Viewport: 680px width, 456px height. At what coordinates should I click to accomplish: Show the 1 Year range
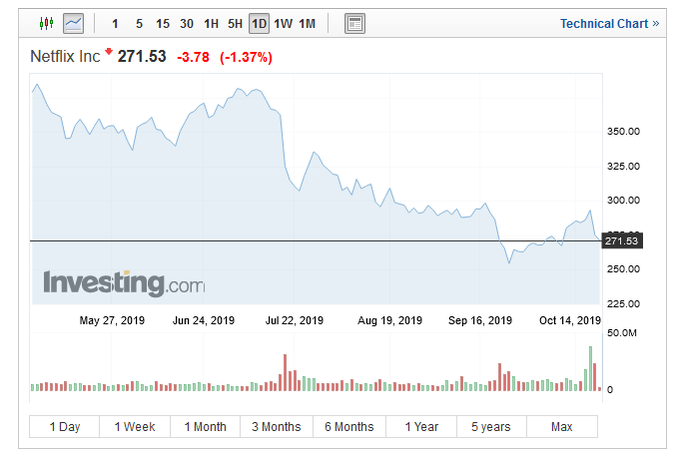(422, 426)
